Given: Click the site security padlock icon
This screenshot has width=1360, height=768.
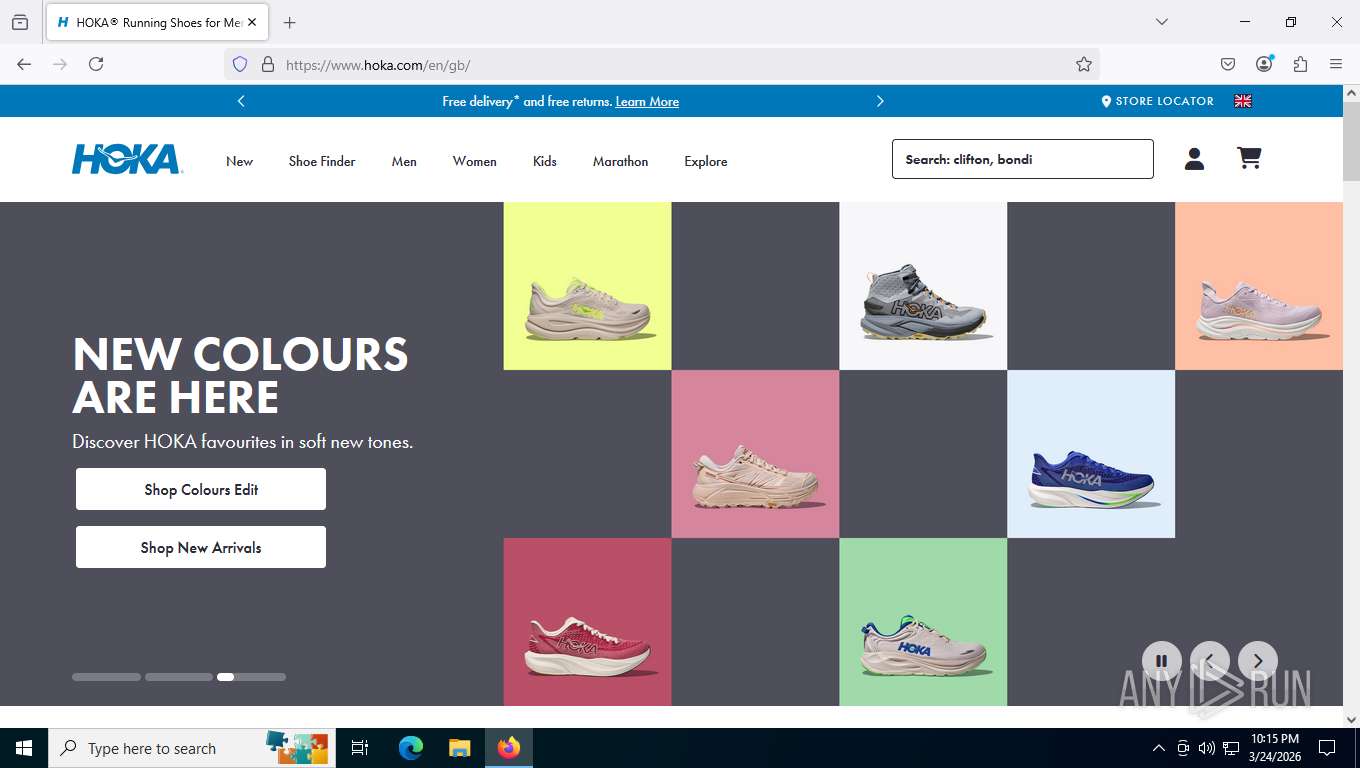Looking at the screenshot, I should 267,64.
